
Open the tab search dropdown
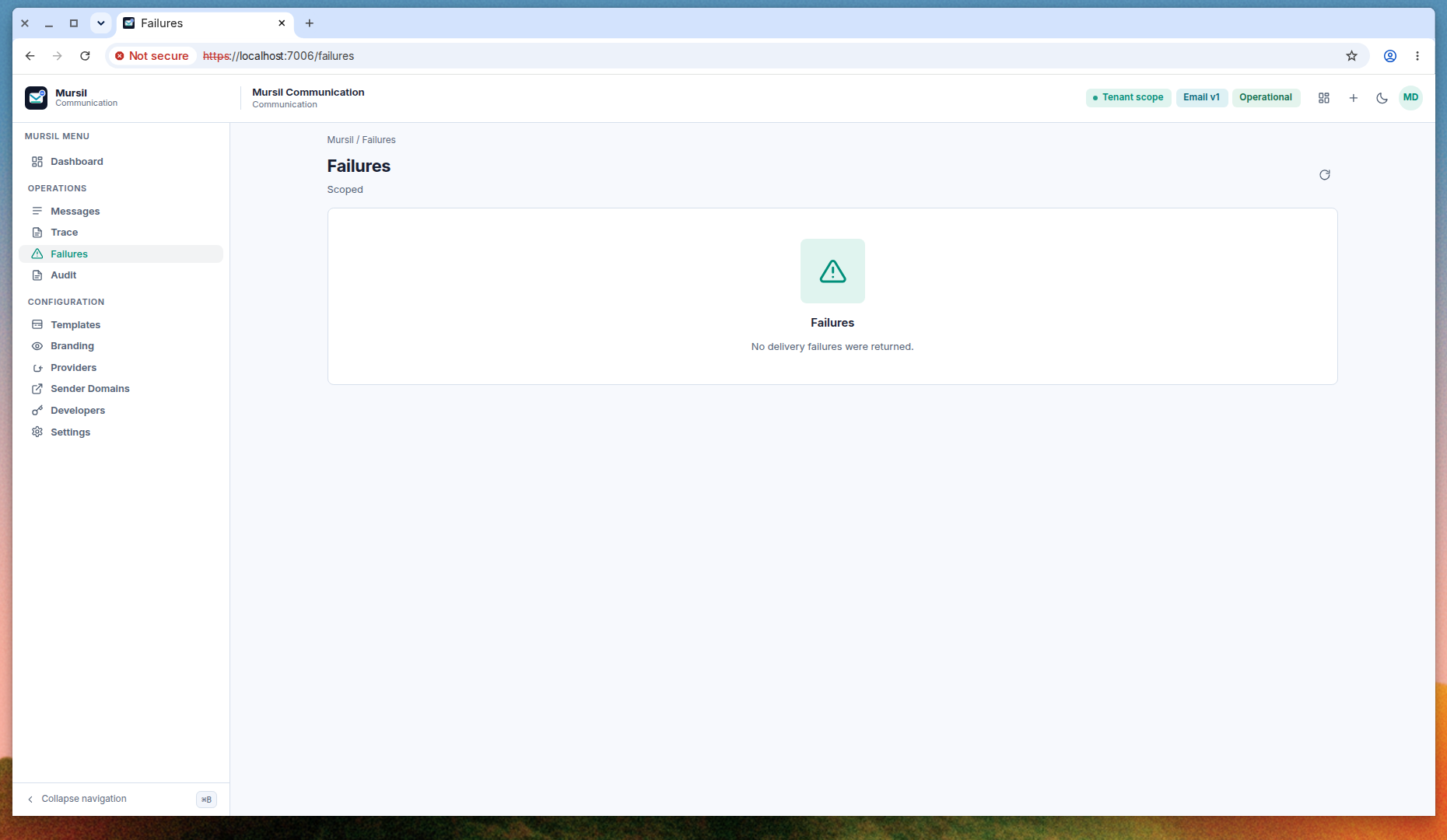point(101,23)
